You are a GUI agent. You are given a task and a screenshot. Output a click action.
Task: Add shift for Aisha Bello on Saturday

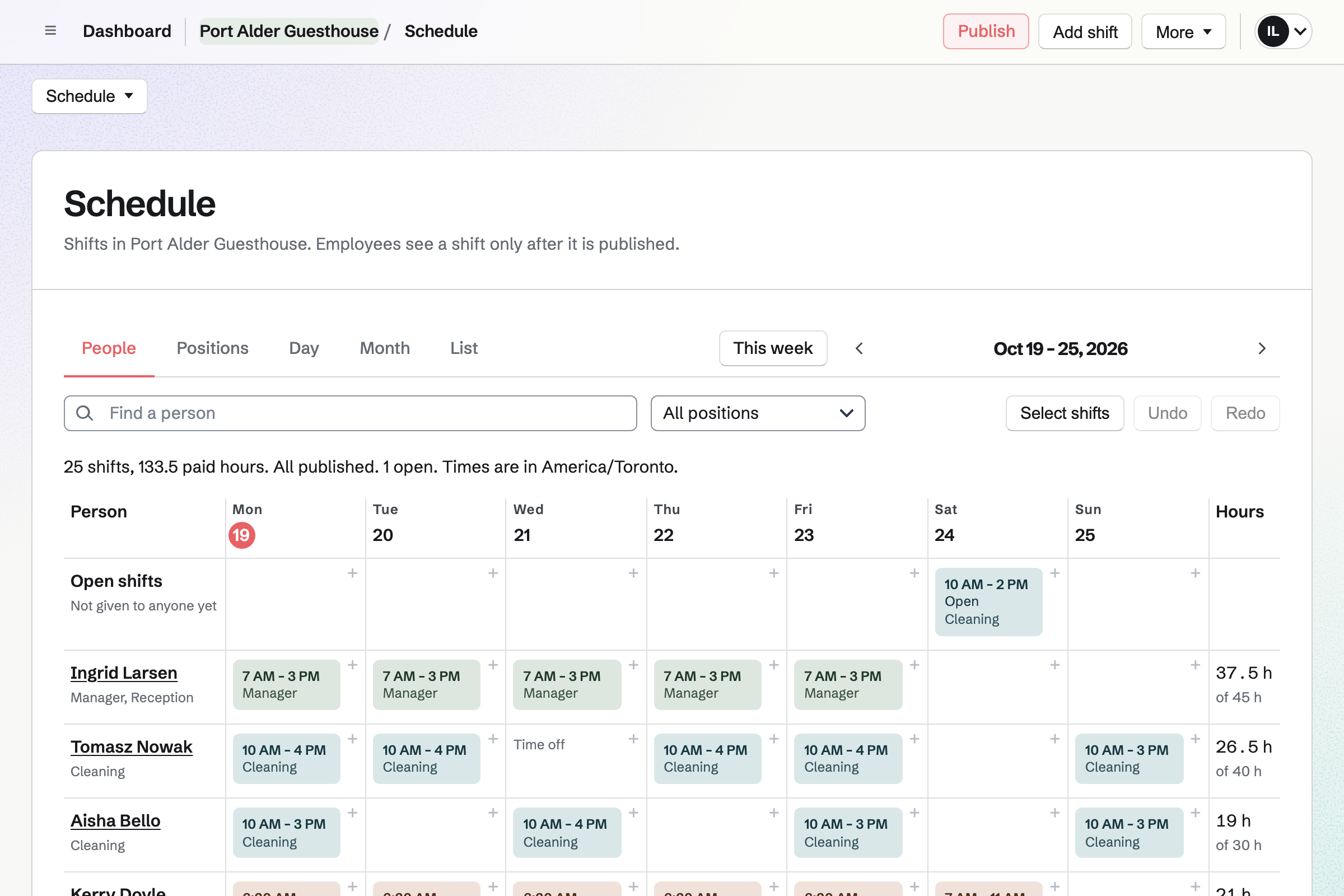pyautogui.click(x=1055, y=813)
